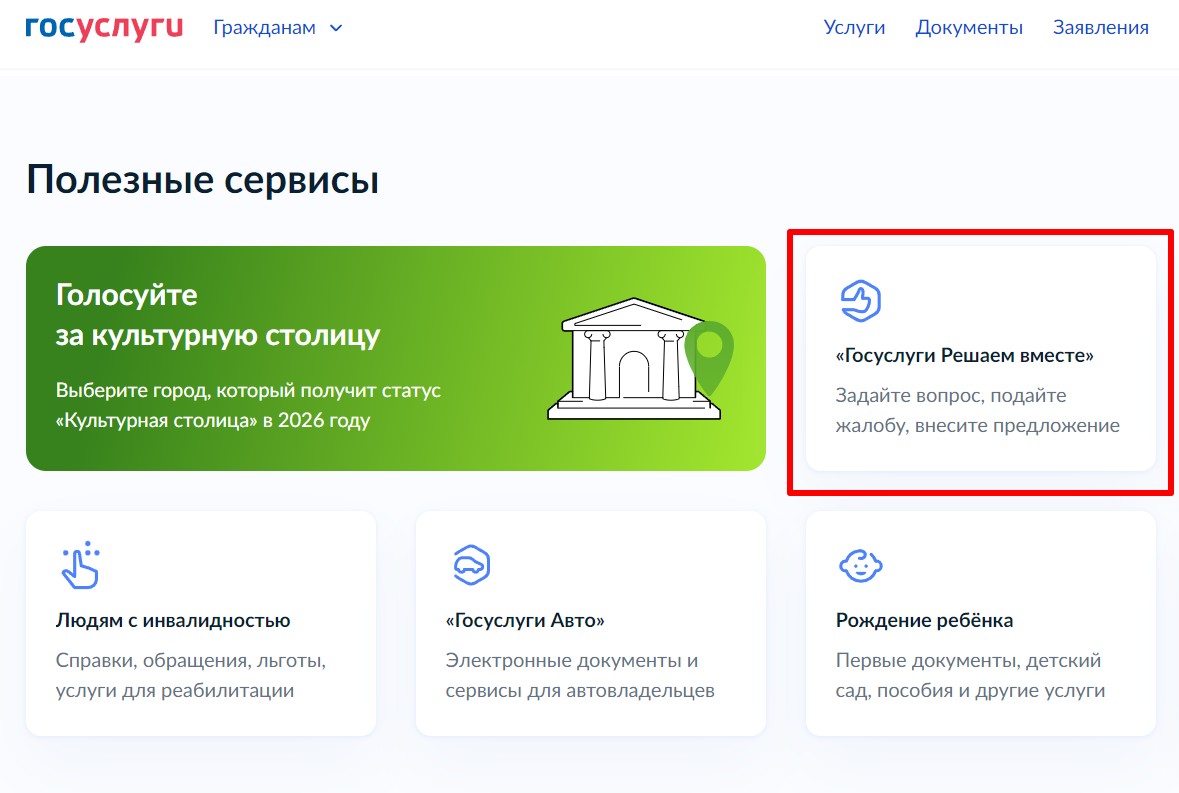Screen dimensions: 1179x793
Task: Click the Гражданам label in the header
Action: 265,28
